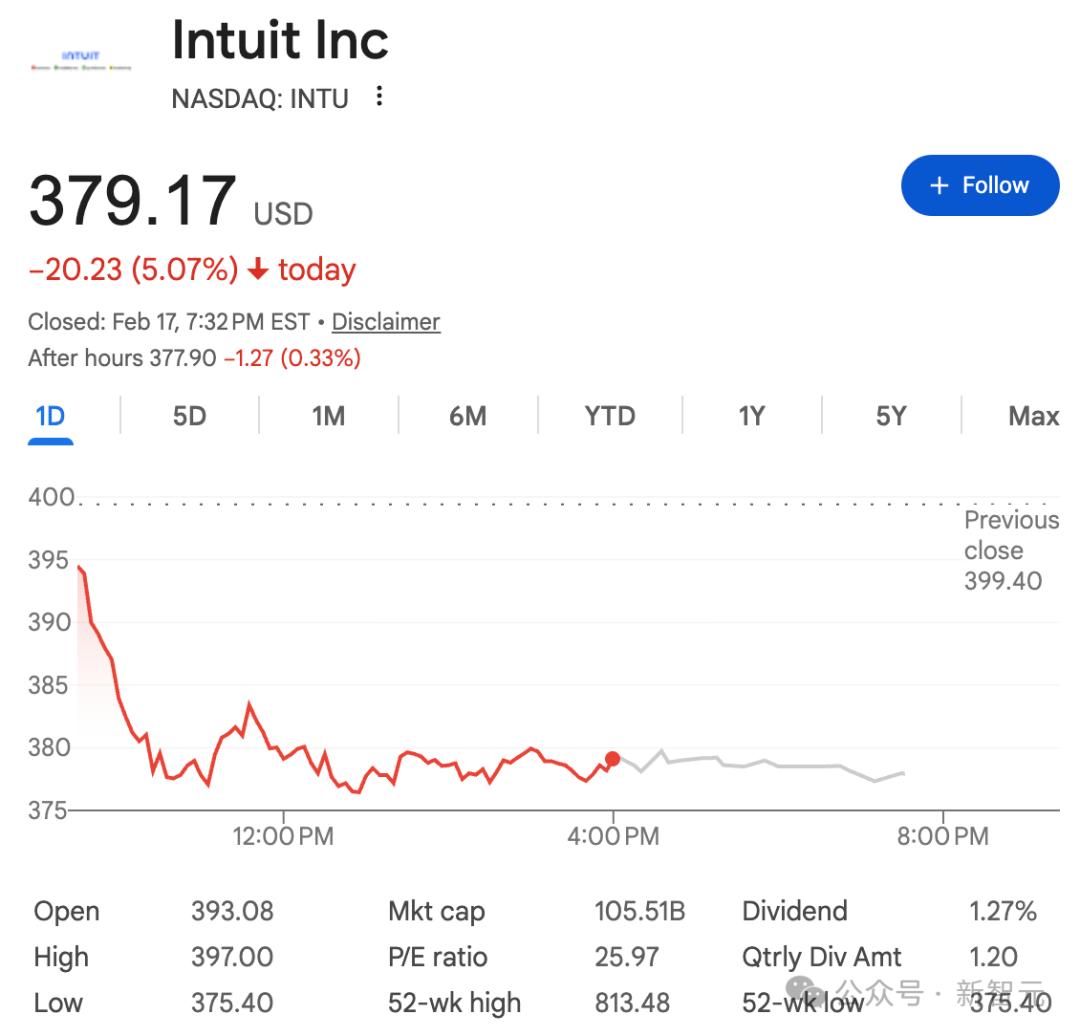Switch to the 1M chart range

329,416
